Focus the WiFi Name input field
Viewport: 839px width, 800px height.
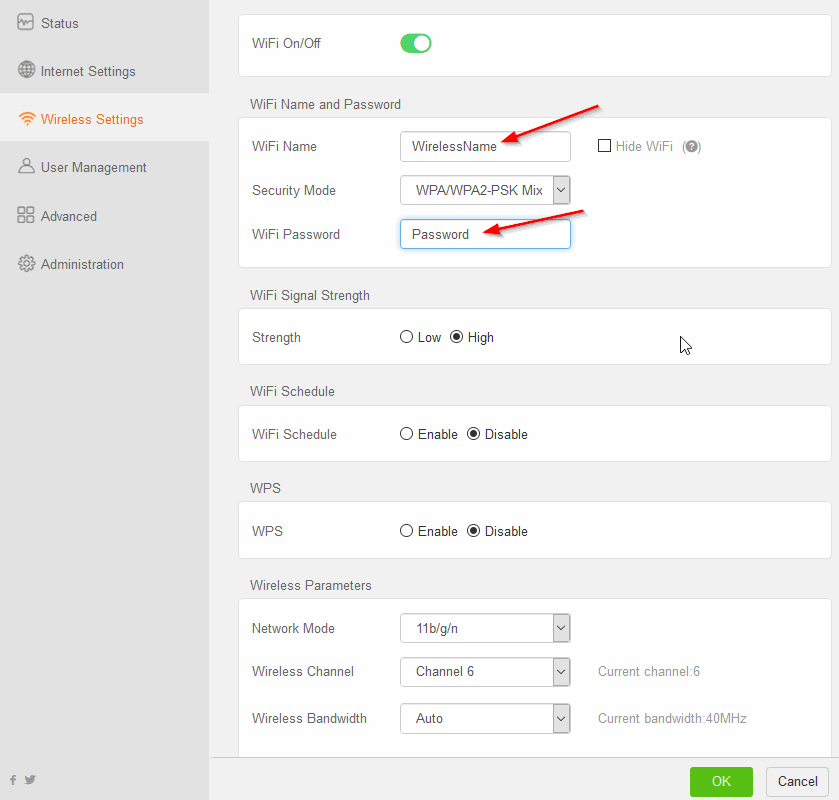coord(485,147)
